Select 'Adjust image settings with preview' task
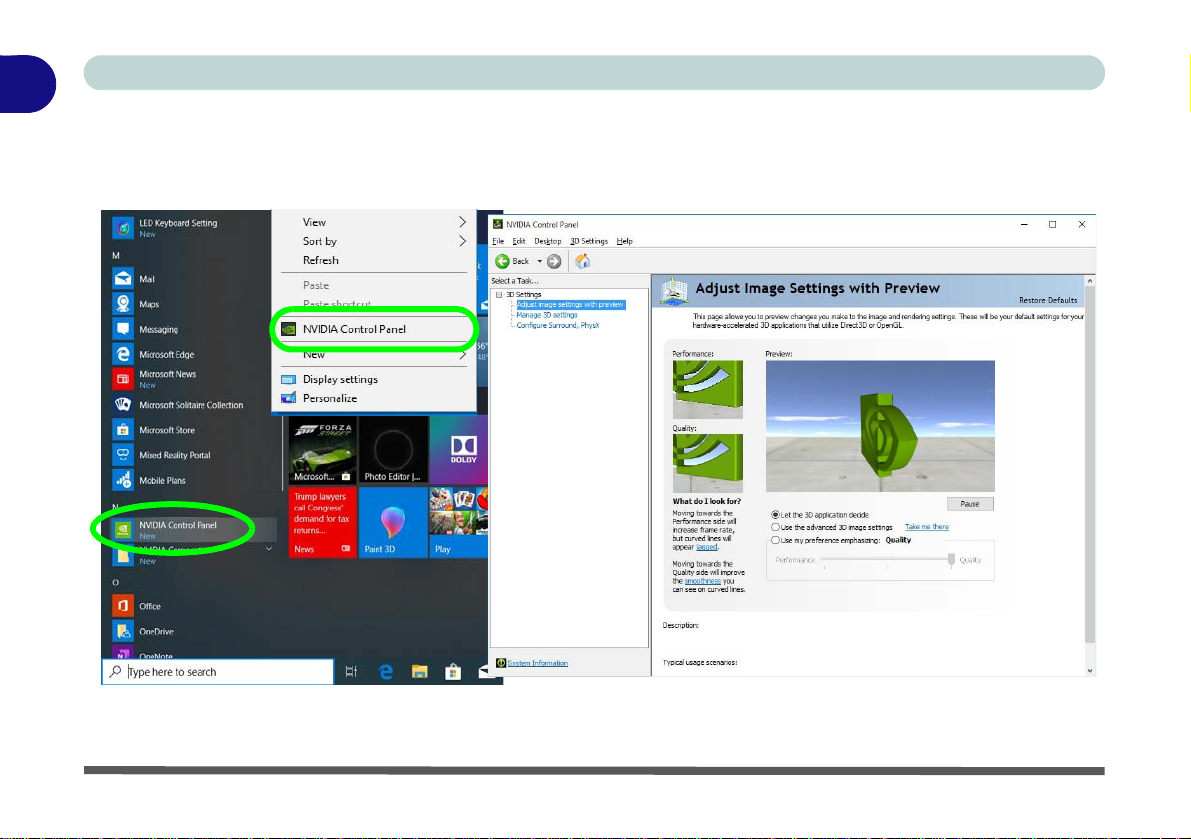Viewport: 1191px width, 839px height. (570, 304)
